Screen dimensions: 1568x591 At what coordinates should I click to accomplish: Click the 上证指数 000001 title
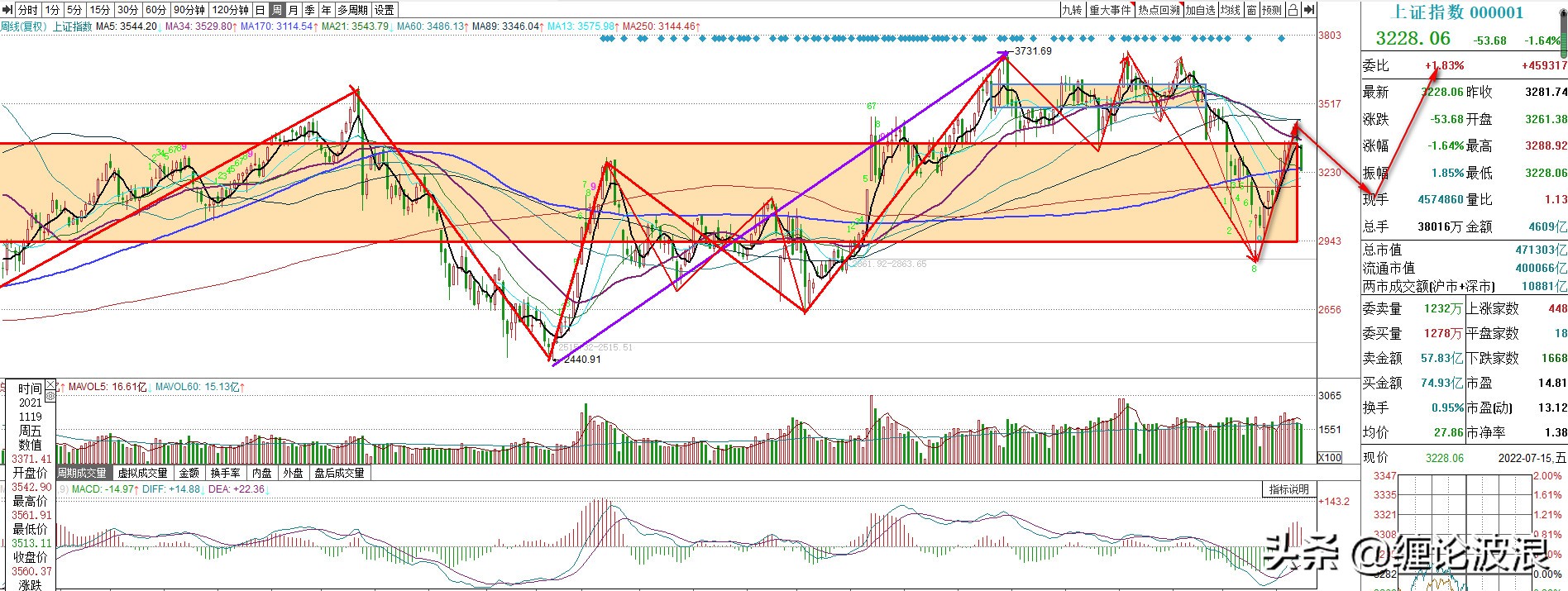tap(1458, 12)
